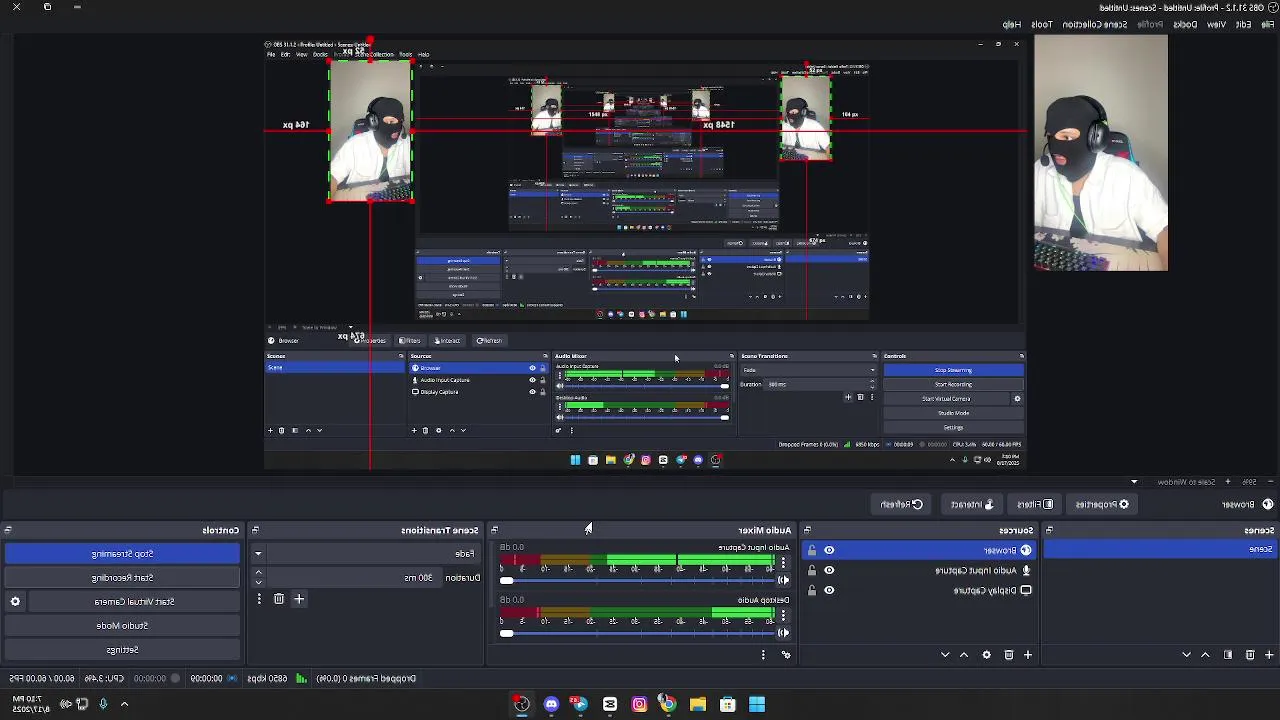1280x720 pixels.
Task: Open File Explorer from the taskbar
Action: click(698, 704)
